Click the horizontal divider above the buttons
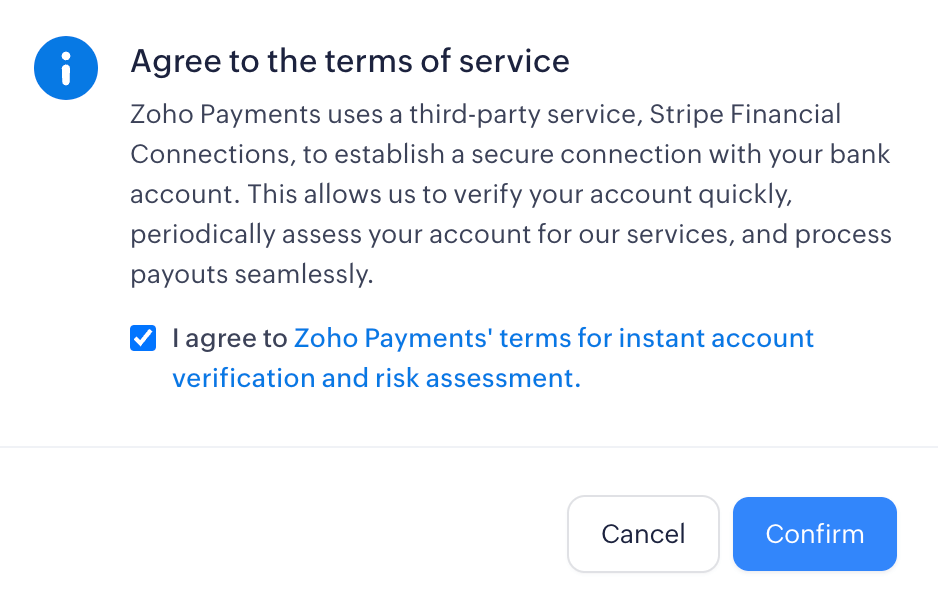The image size is (938, 606). pos(469,446)
